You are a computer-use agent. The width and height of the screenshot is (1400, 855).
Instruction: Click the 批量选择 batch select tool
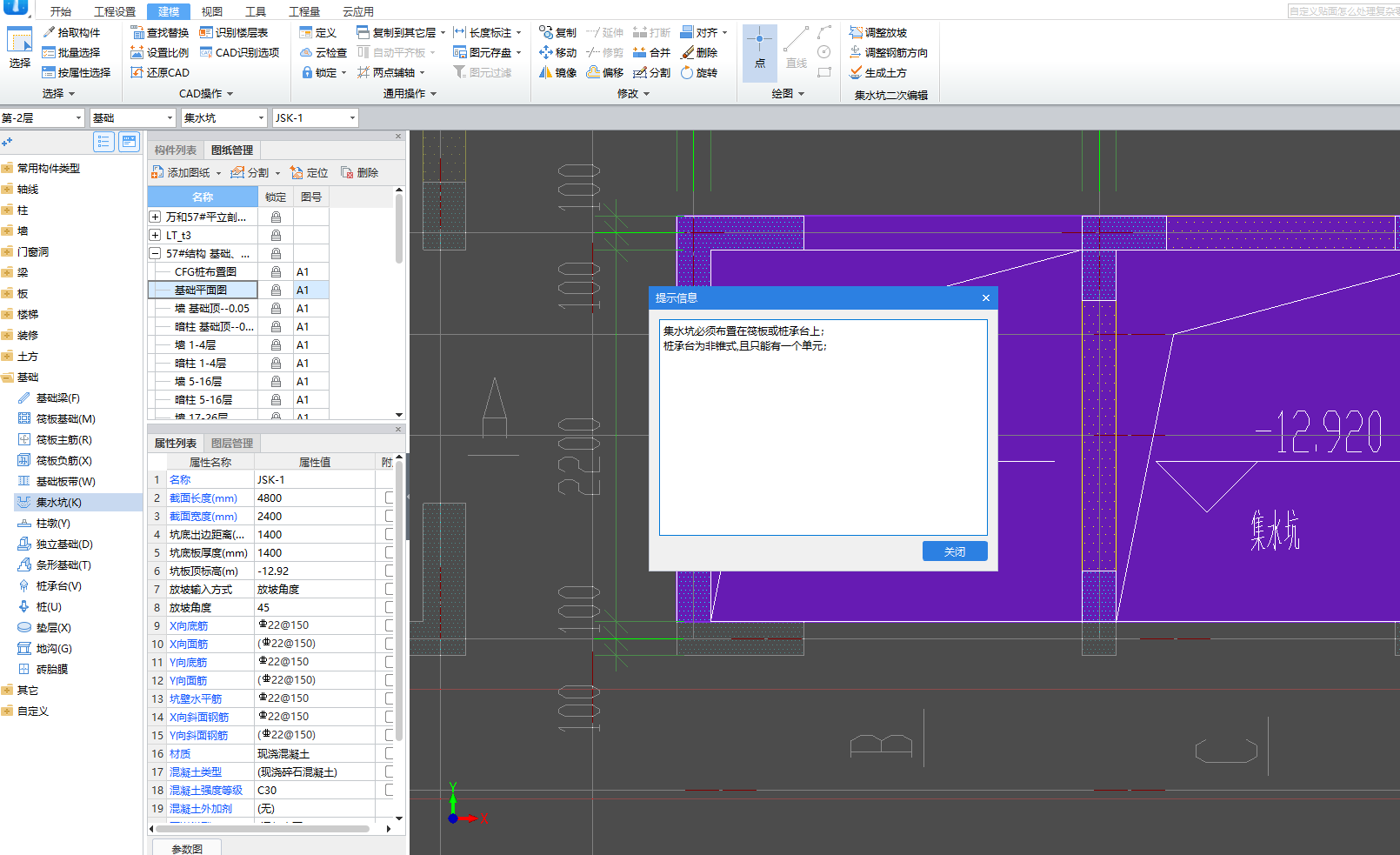click(71, 52)
